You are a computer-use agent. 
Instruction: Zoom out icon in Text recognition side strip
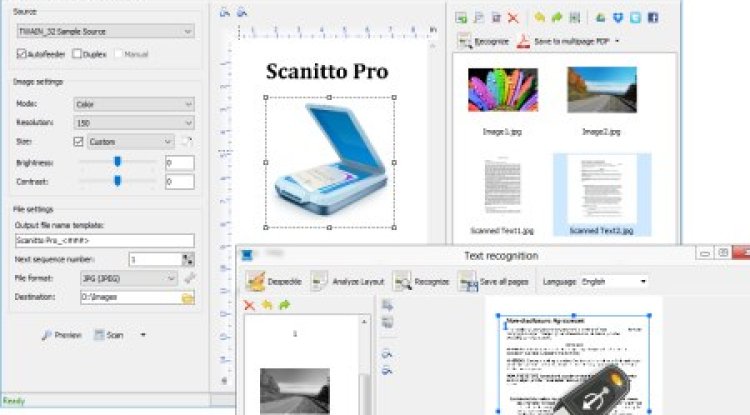coord(387,371)
